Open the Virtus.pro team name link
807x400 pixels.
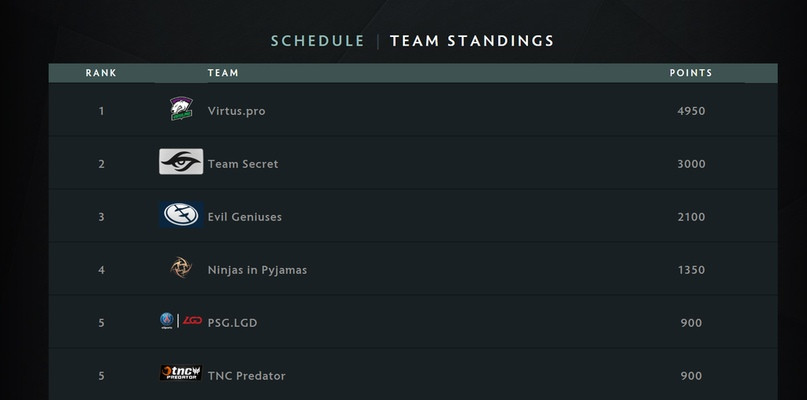[237, 111]
